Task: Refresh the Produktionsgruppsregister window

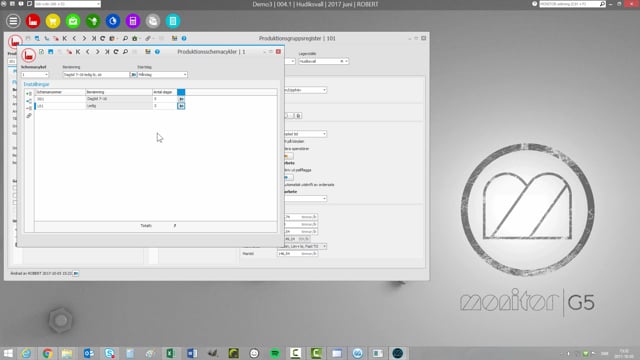Action: pos(102,38)
